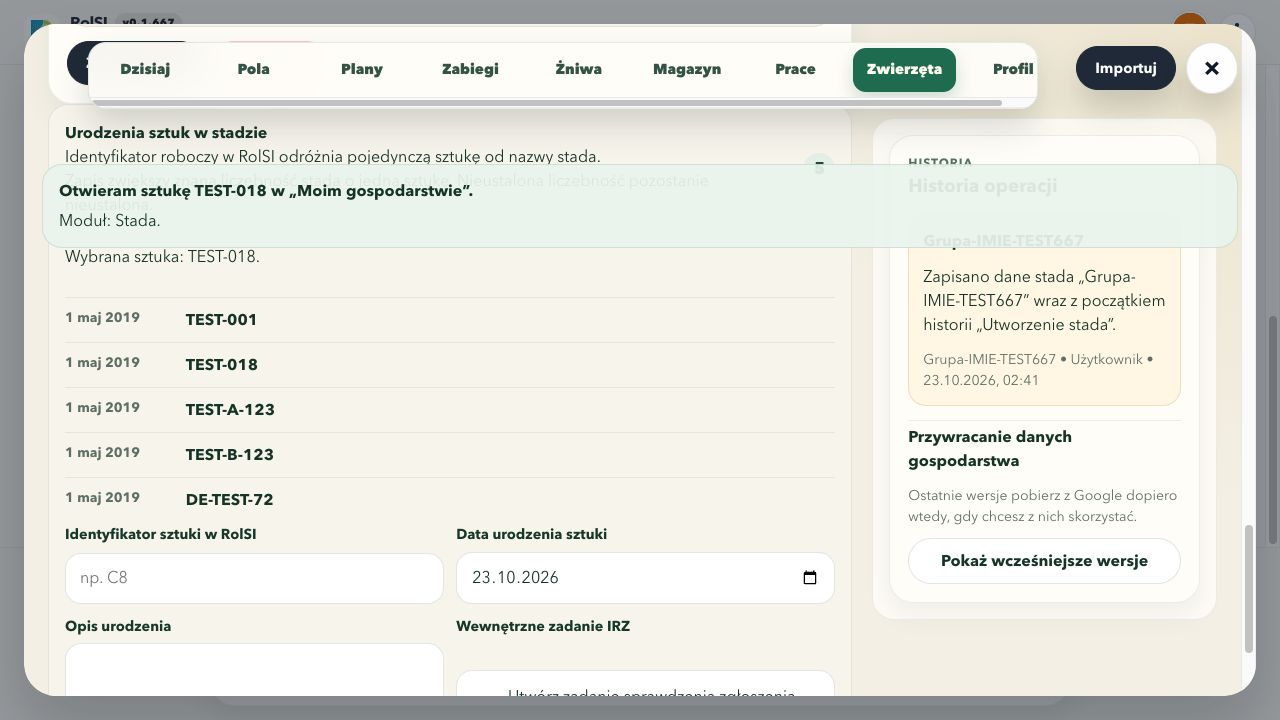Click the date 1 maj 2019 beside DE-TEST-72
The image size is (1280, 720).
pyautogui.click(x=103, y=498)
